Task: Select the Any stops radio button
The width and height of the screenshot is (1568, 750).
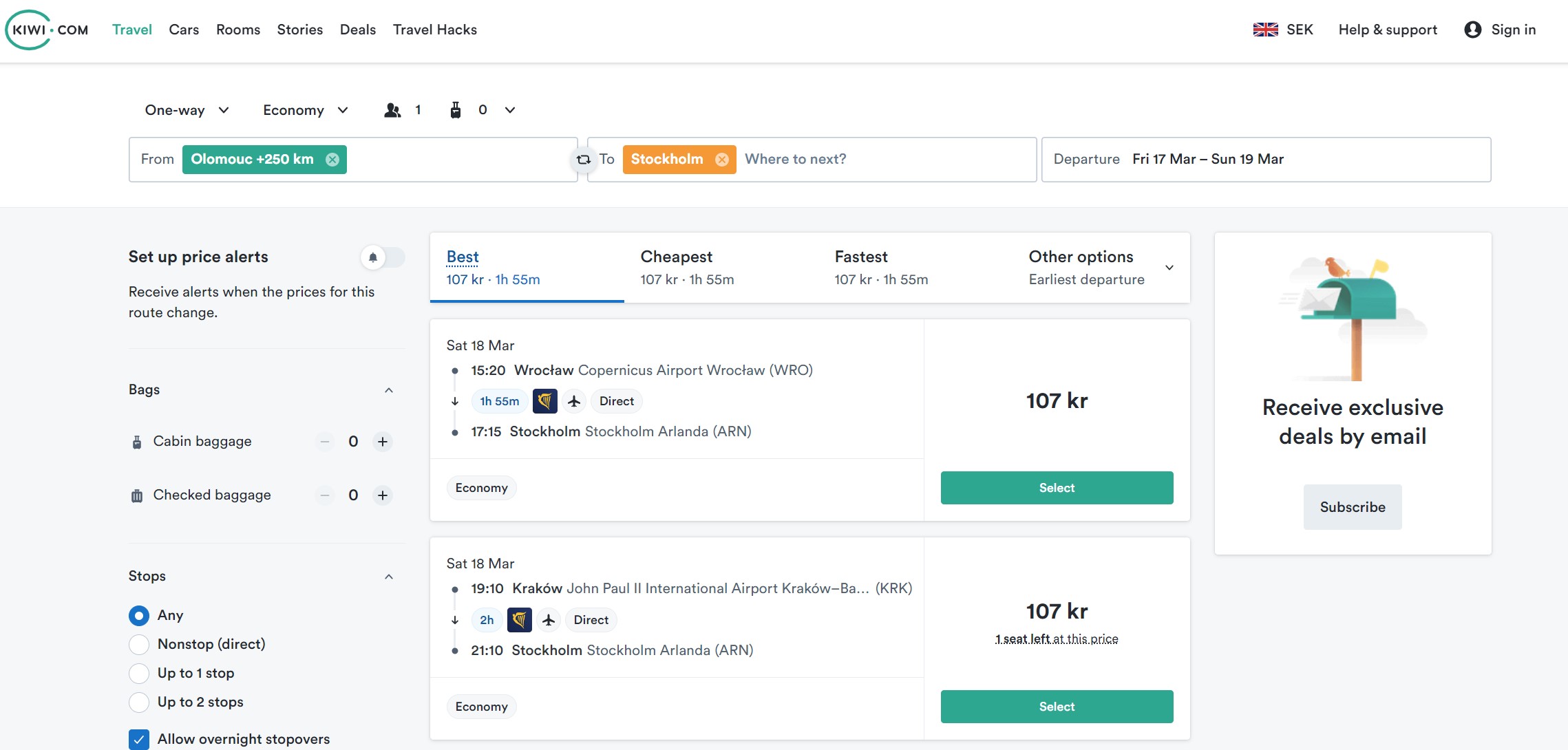Action: click(x=140, y=615)
